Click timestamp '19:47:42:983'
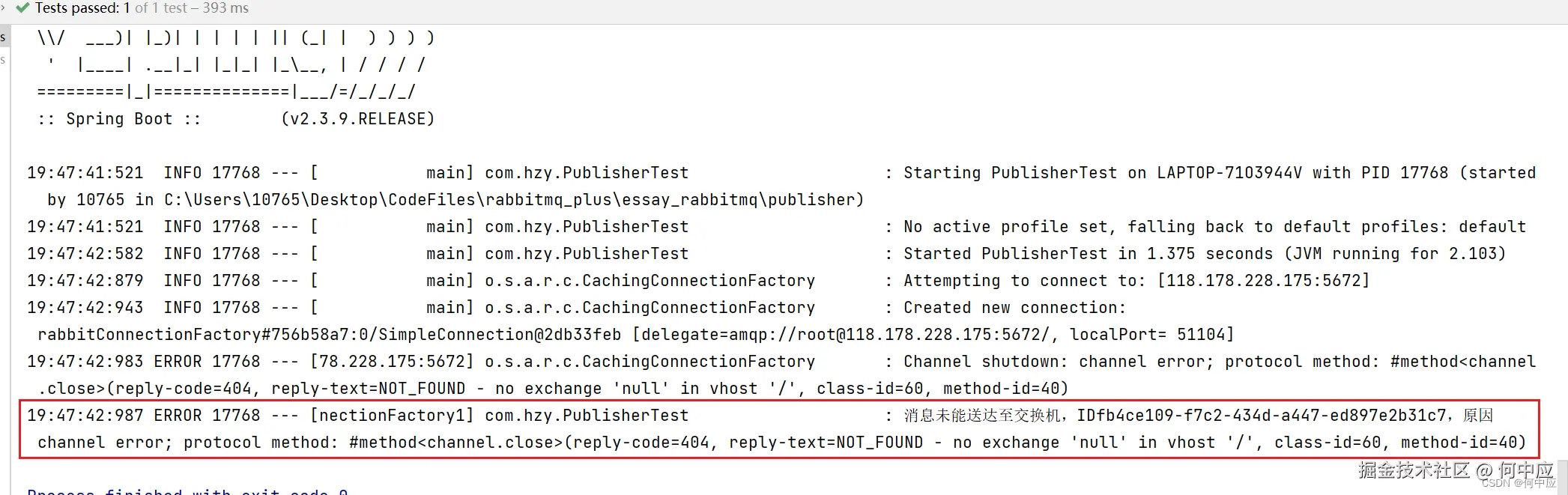1568x495 pixels. [x=85, y=362]
